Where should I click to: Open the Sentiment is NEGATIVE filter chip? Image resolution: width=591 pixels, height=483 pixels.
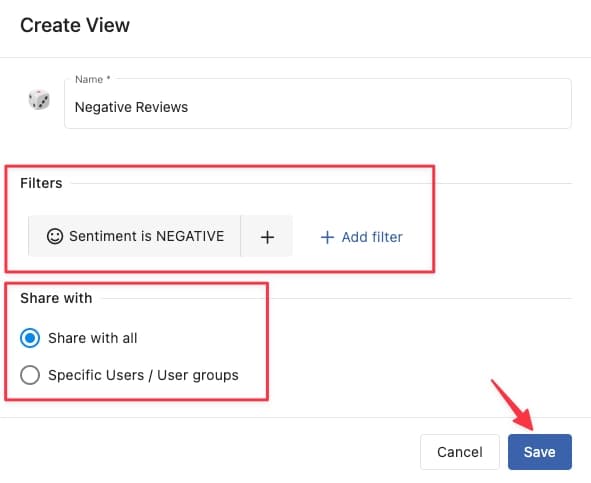click(135, 236)
